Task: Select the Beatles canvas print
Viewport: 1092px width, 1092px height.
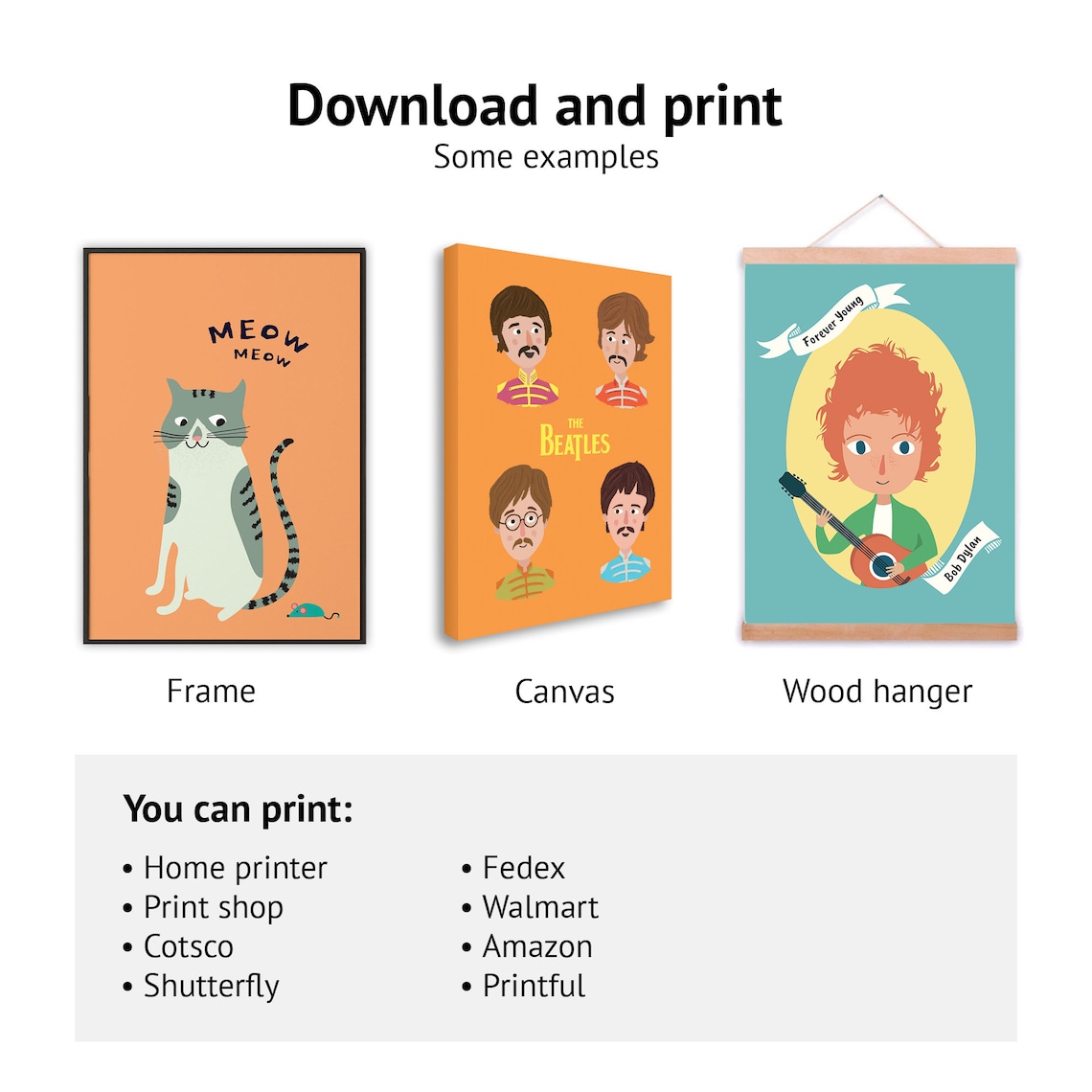Action: (x=557, y=442)
